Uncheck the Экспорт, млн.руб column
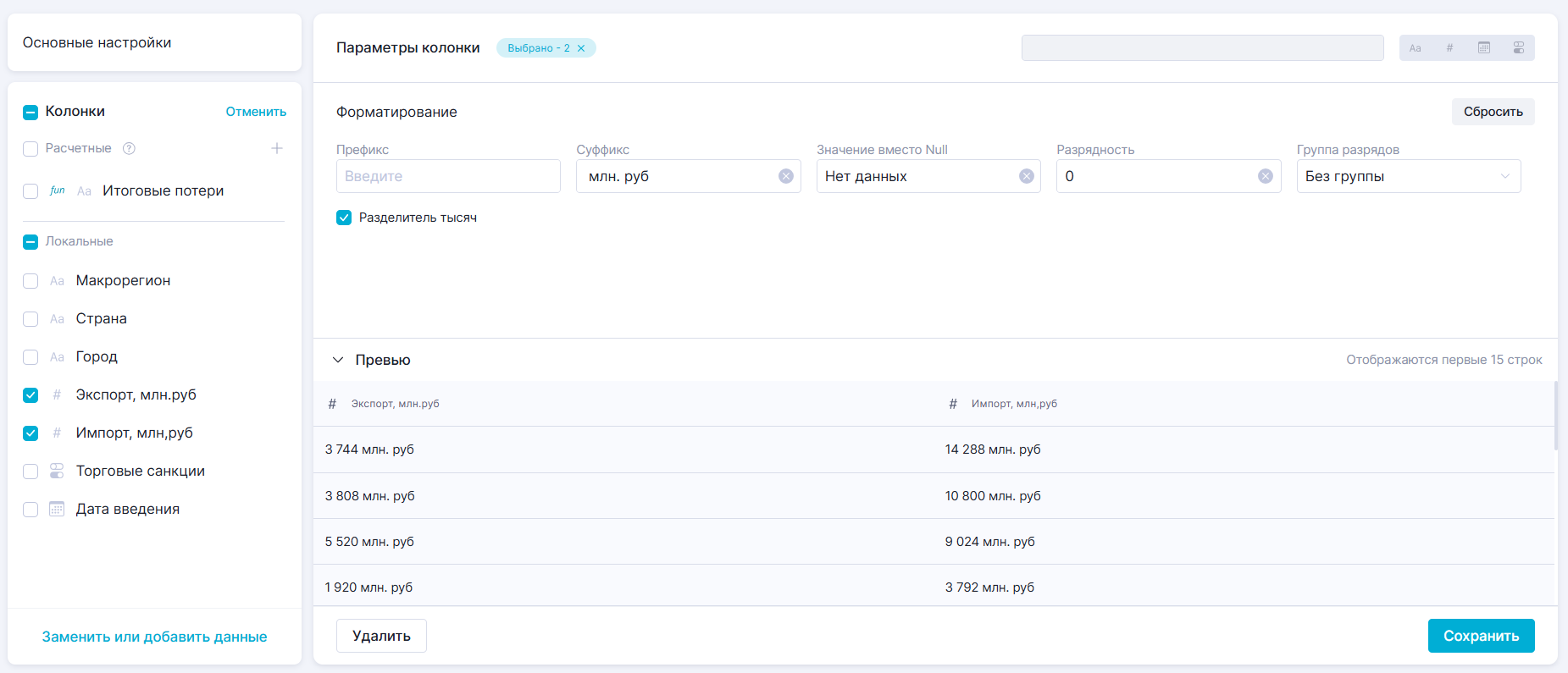The image size is (1568, 673). click(x=30, y=395)
